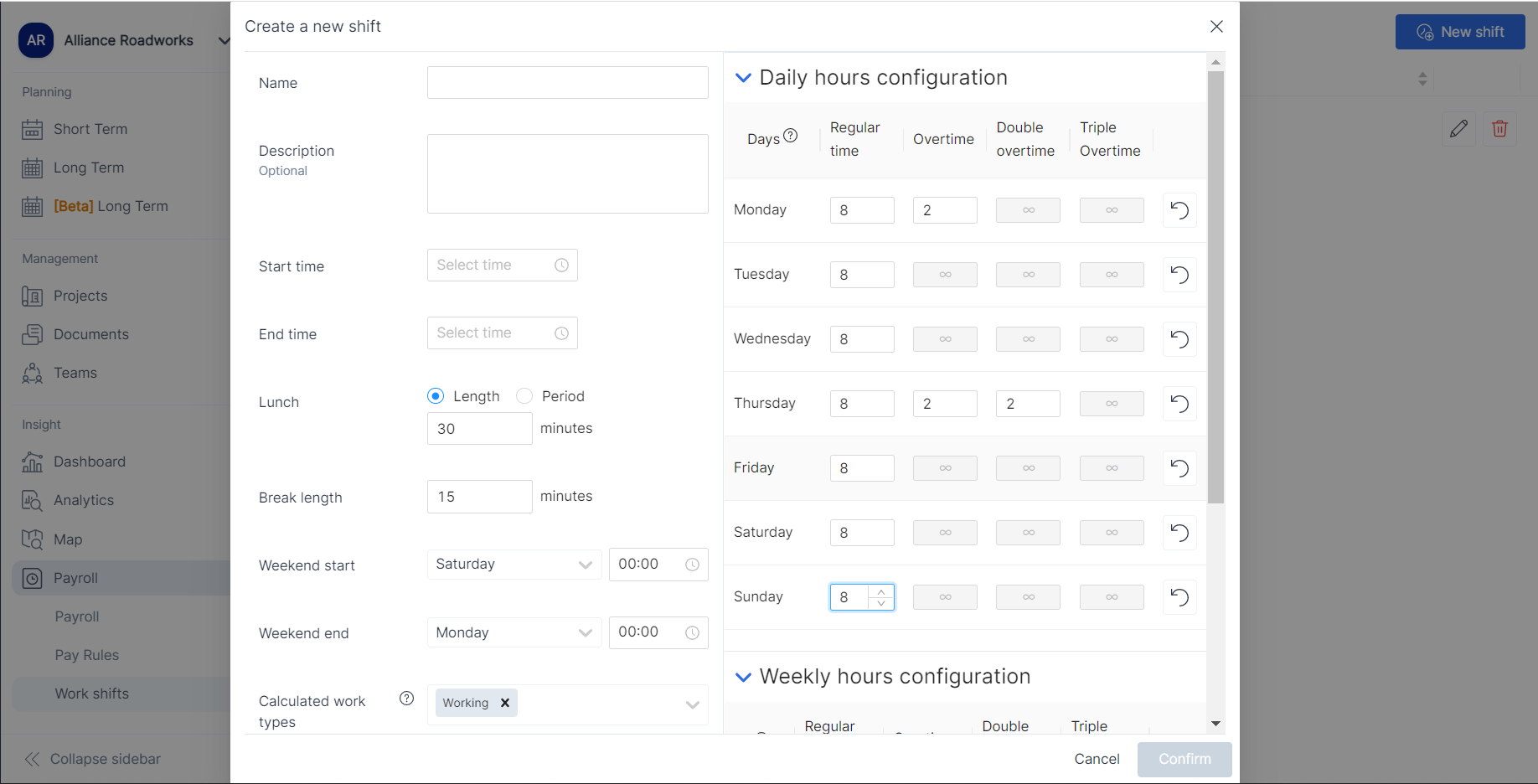Click the pencil edit icon
The image size is (1538, 784).
[x=1458, y=129]
